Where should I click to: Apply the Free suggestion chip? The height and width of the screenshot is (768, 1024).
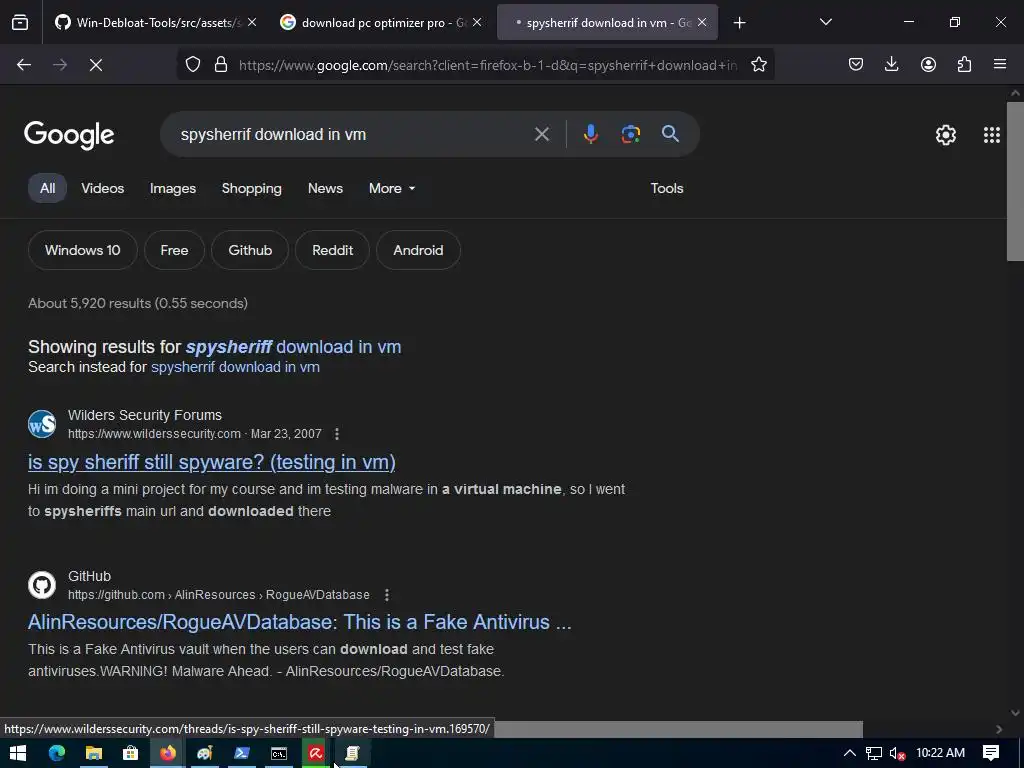(174, 250)
